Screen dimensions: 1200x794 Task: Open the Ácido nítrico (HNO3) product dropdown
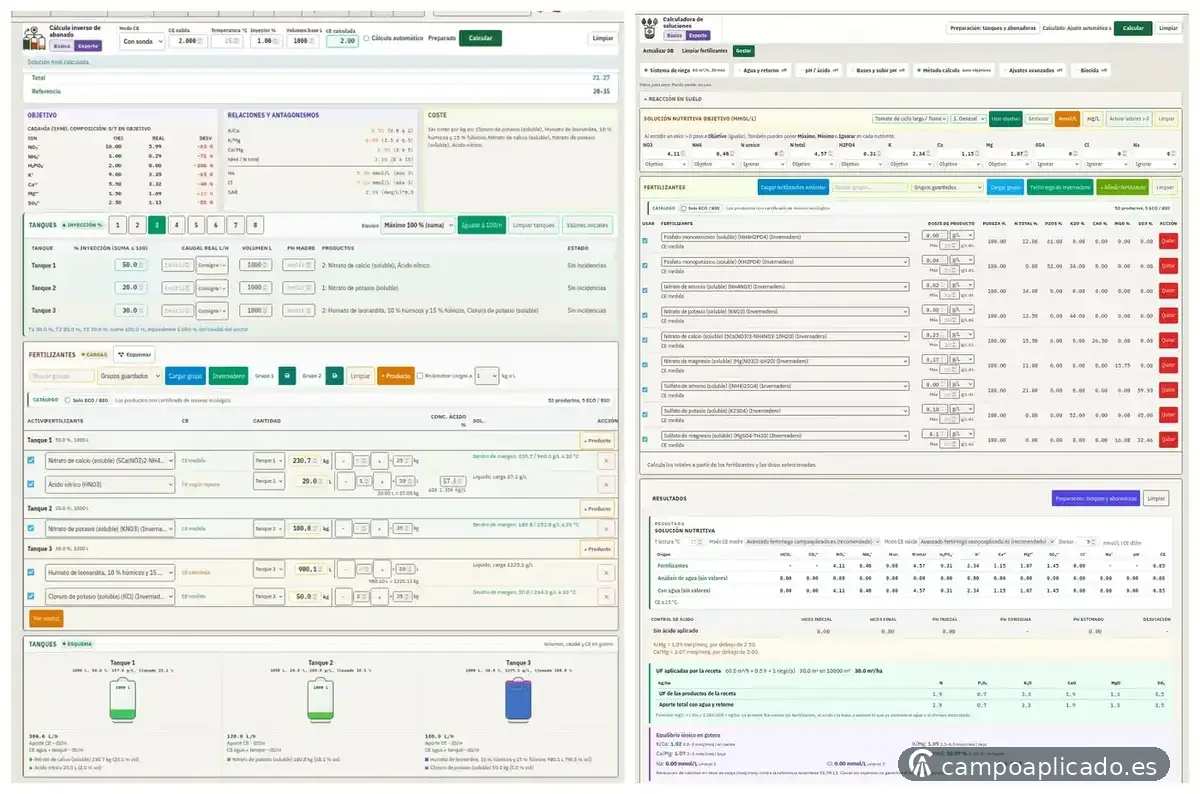click(x=109, y=484)
